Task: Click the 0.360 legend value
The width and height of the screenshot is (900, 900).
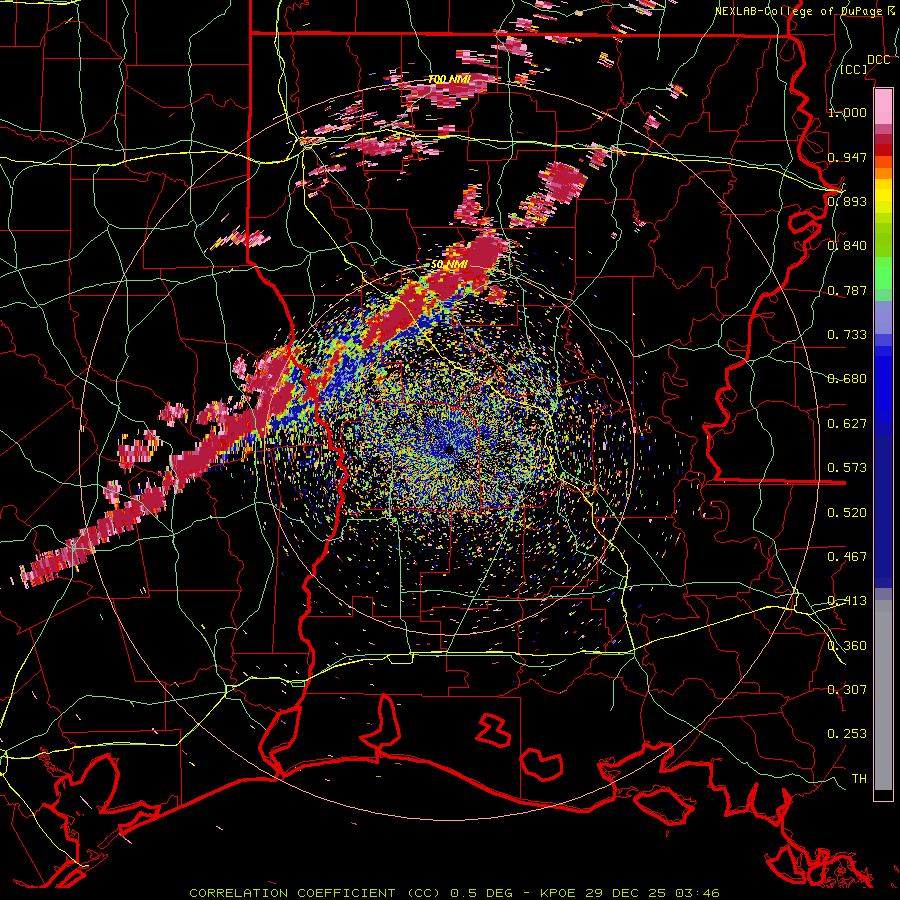Action: [x=847, y=646]
